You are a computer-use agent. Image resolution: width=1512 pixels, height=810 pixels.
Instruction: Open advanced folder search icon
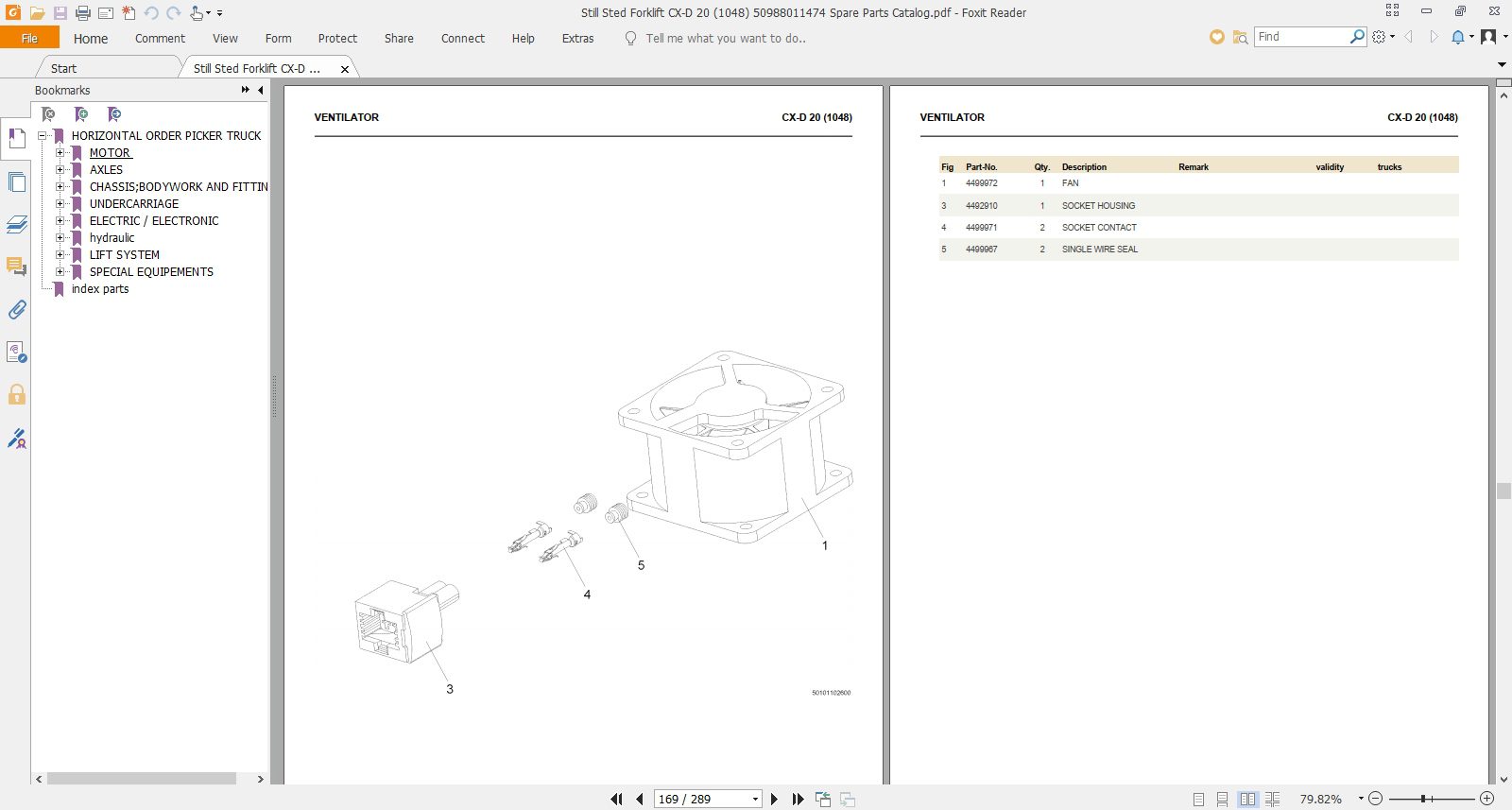pyautogui.click(x=1240, y=37)
